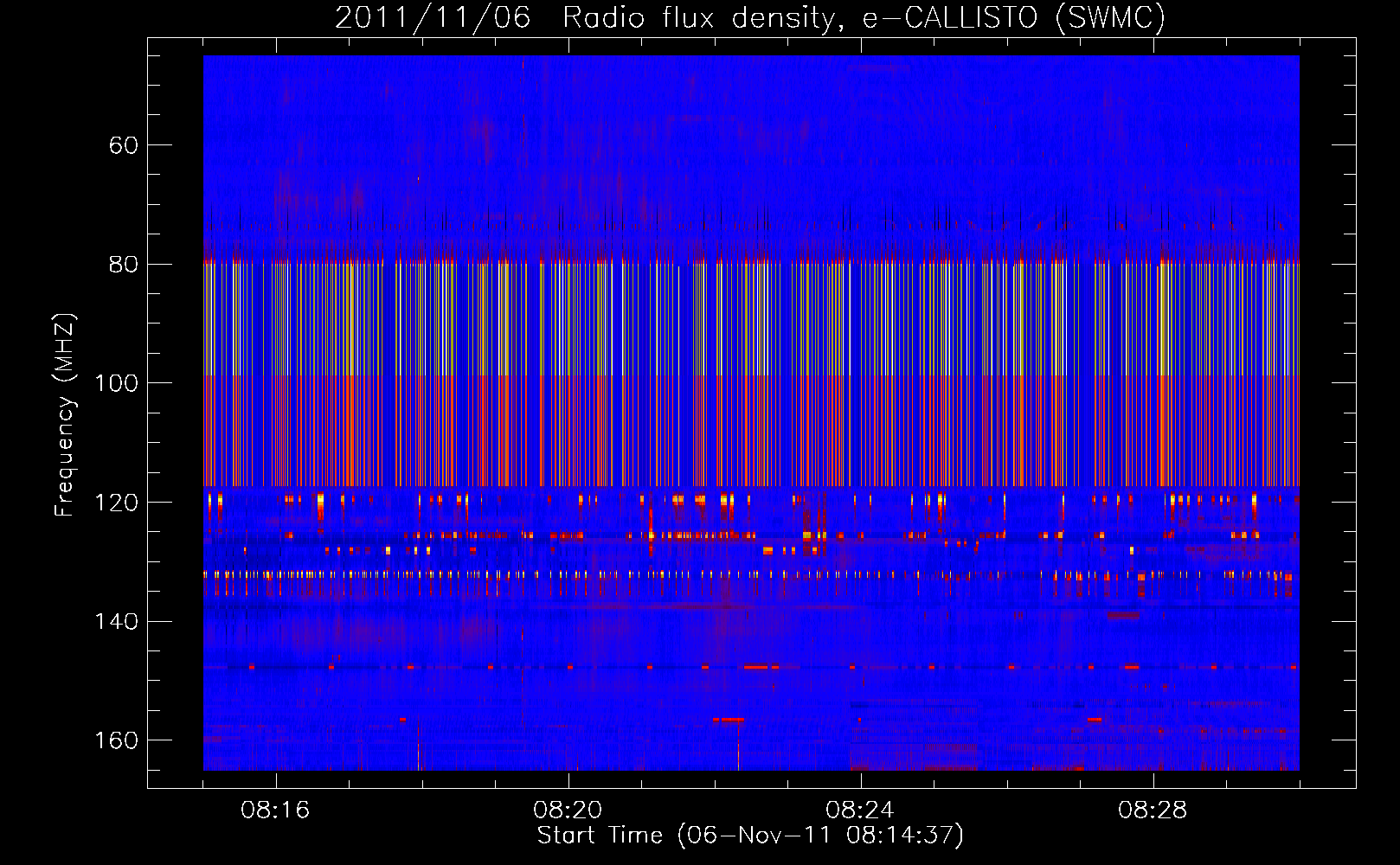Screen dimensions: 1400x865
Task: Click the plot title '2011/11/06 Radio flux density'
Action: point(590,18)
